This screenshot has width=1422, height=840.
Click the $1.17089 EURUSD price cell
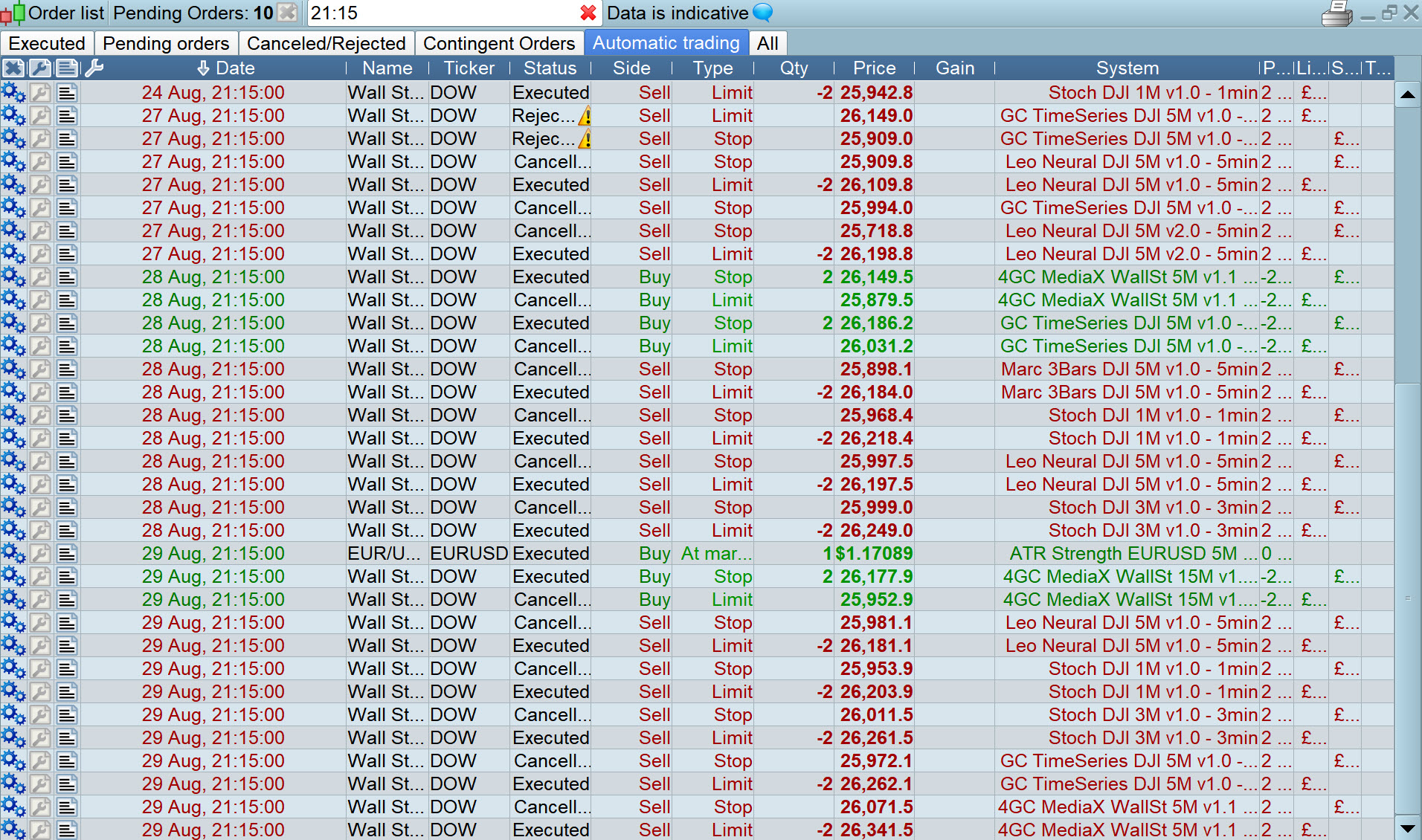coord(875,554)
